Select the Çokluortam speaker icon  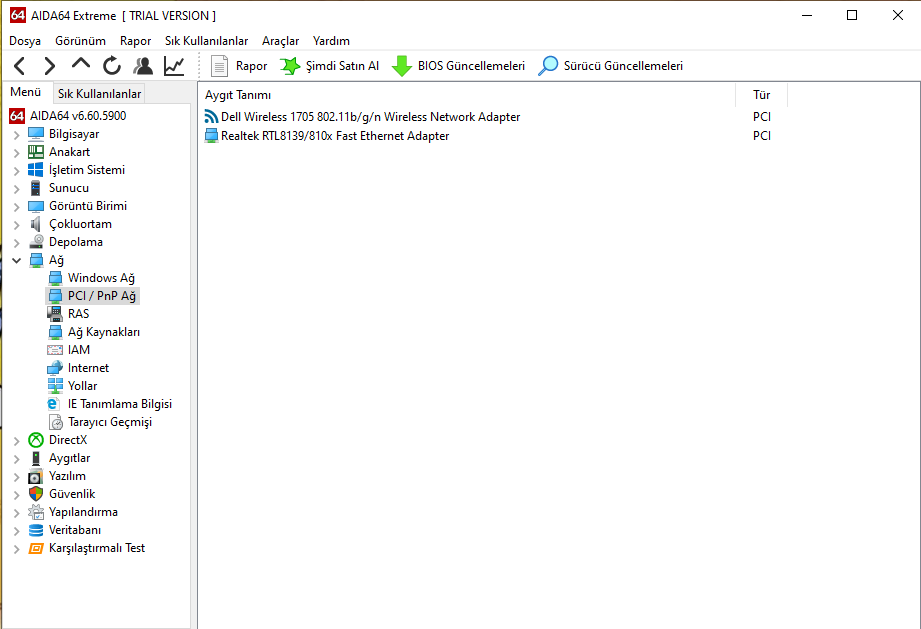point(36,224)
